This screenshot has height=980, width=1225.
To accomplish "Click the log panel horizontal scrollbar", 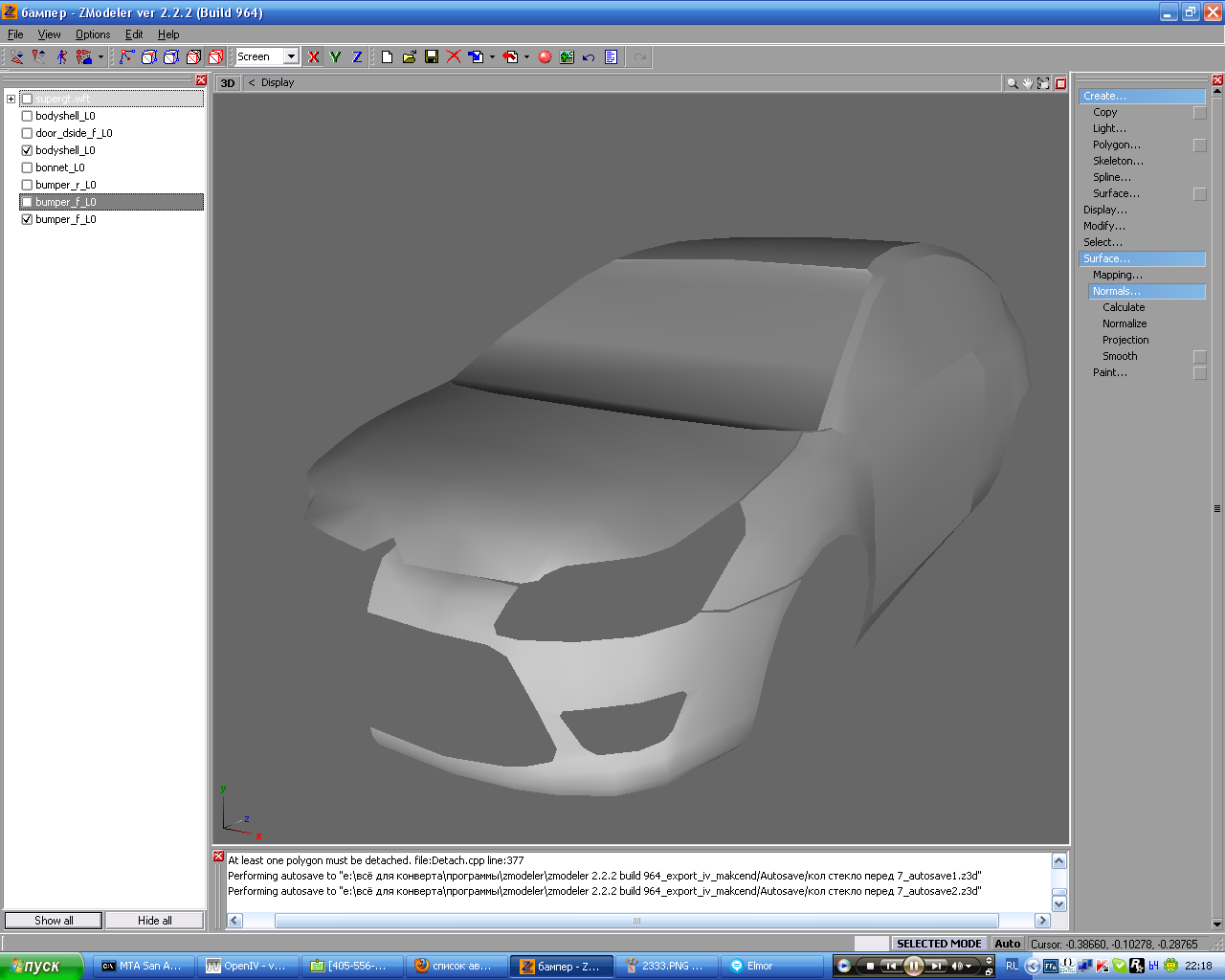I will pos(635,921).
